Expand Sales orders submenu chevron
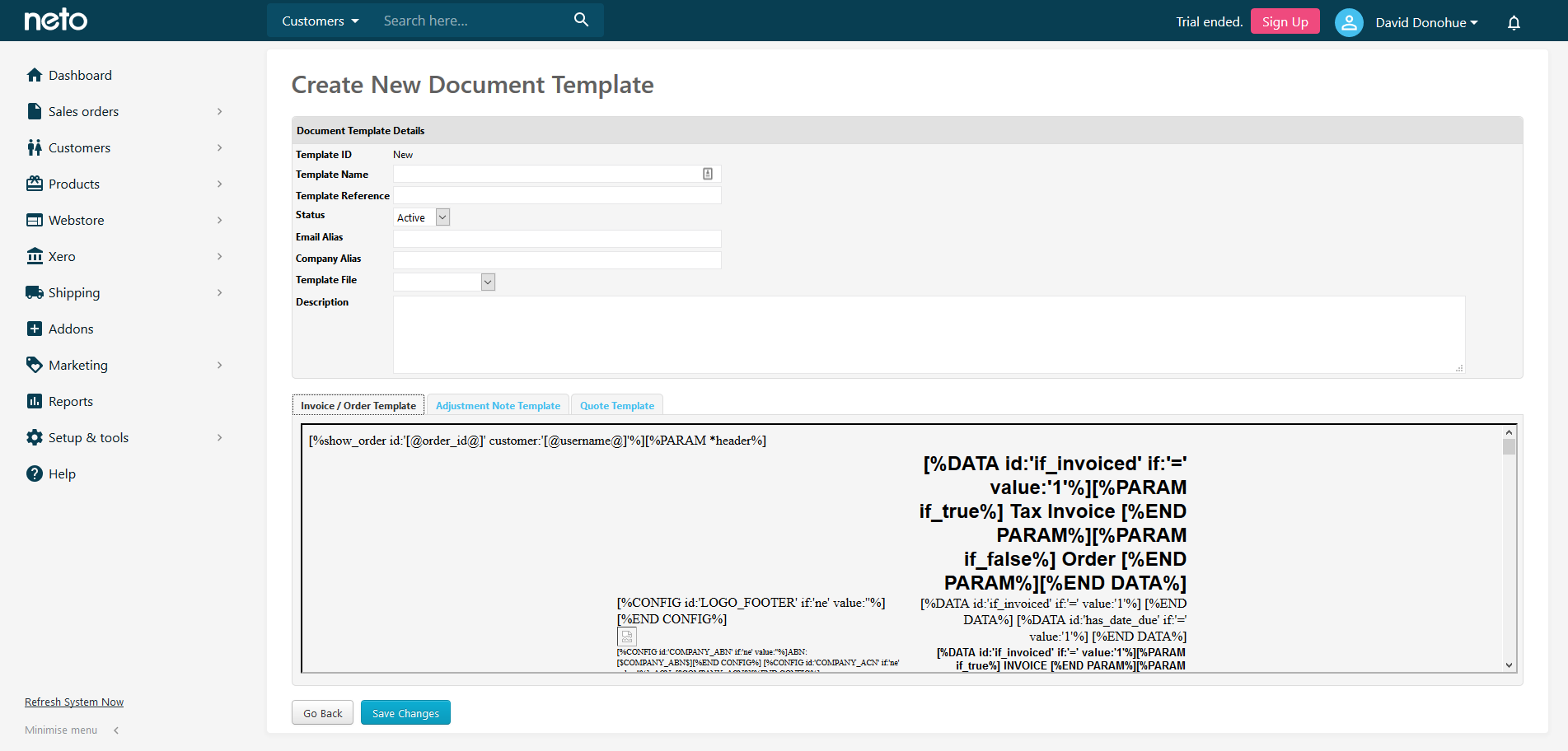This screenshot has width=1568, height=751. coord(219,111)
